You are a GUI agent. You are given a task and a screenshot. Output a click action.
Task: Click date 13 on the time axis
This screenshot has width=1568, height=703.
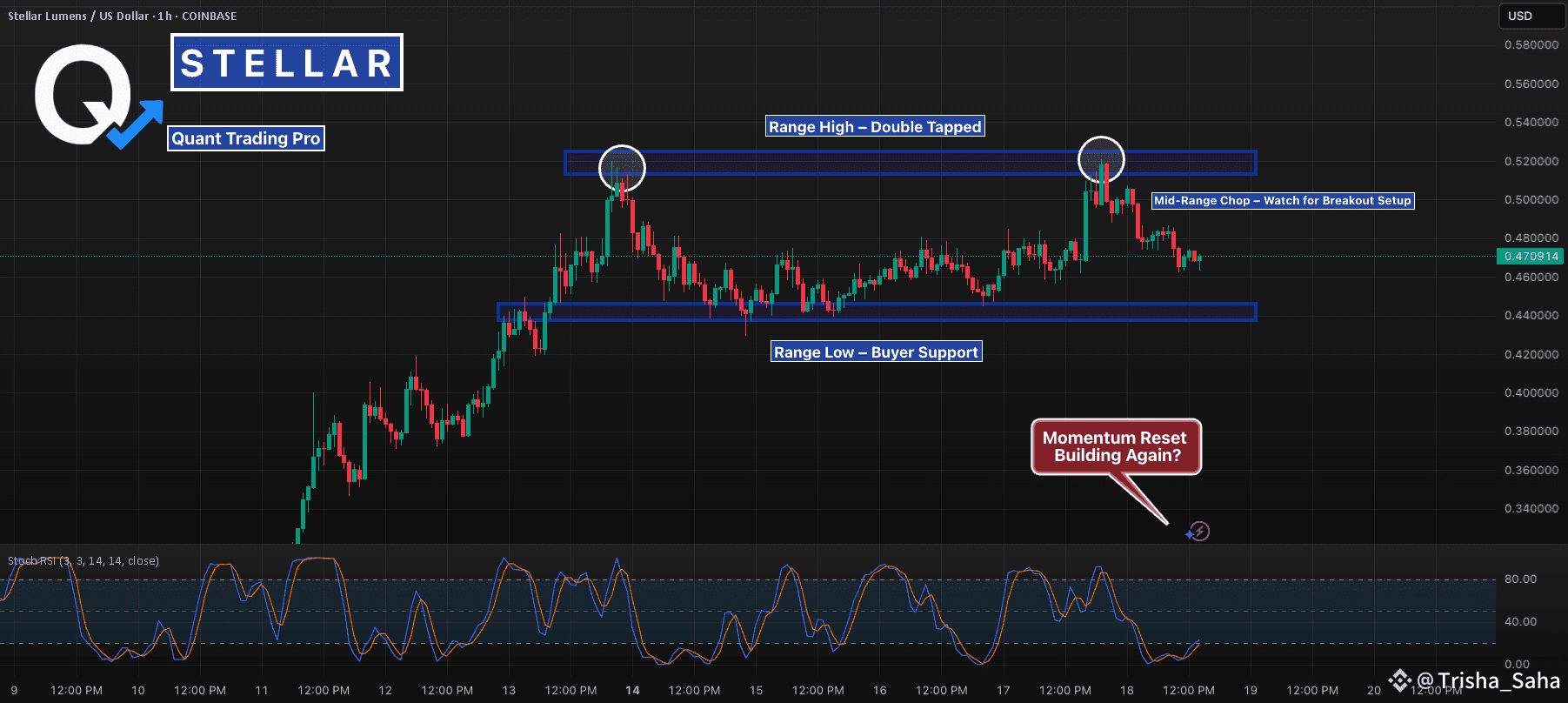[x=509, y=691]
